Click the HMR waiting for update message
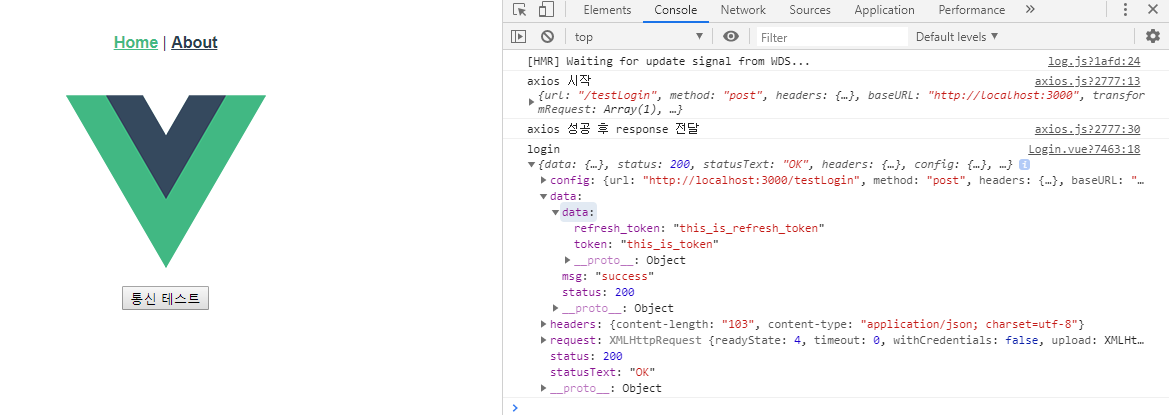The width and height of the screenshot is (1169, 415). 668,61
